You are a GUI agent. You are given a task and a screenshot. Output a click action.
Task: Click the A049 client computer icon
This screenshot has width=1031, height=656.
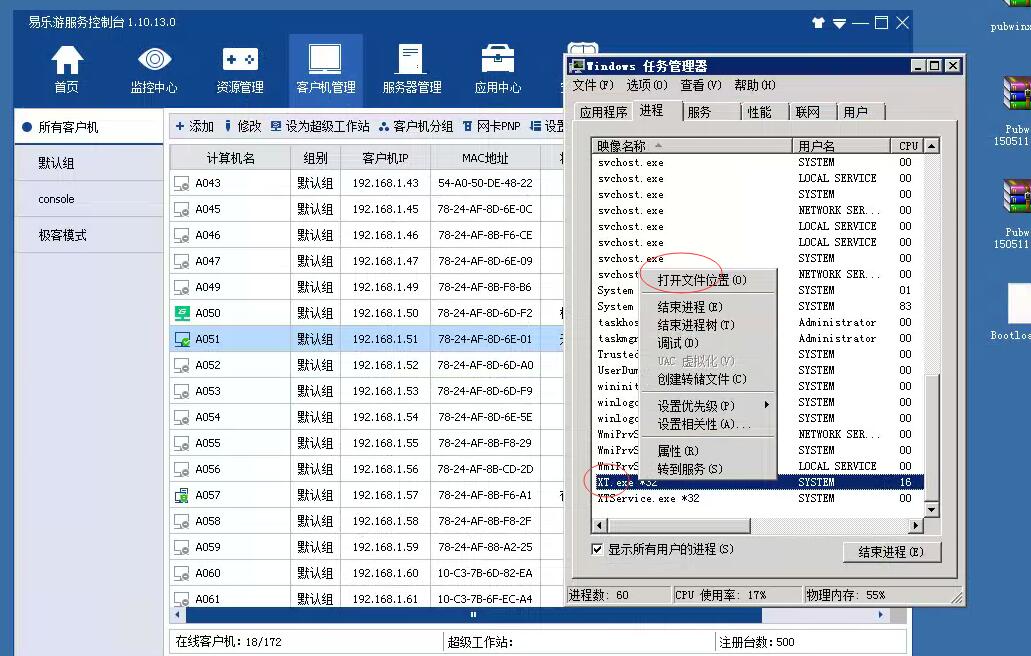181,287
